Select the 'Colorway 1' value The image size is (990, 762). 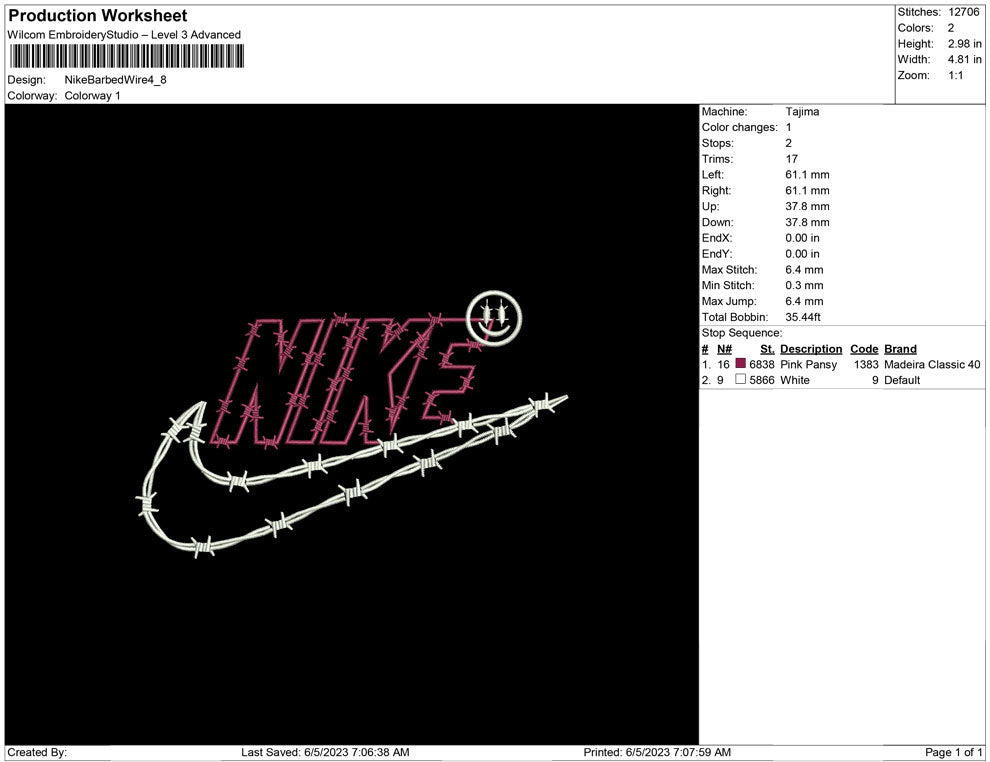(92, 96)
